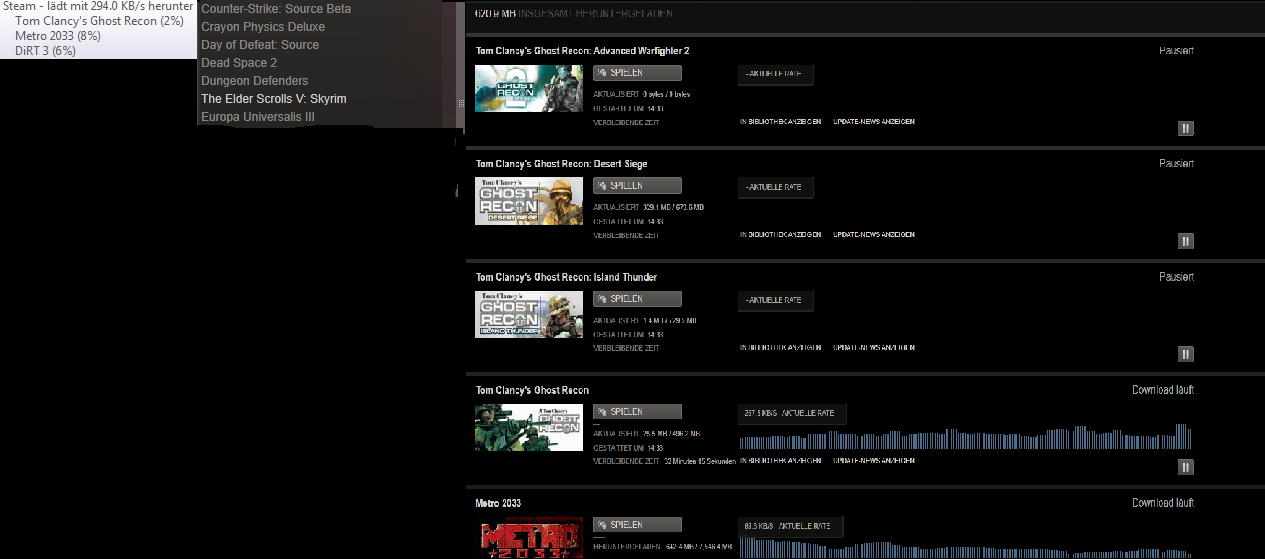Click Metro 2033 68.3 KB/s rate box

[x=790, y=526]
